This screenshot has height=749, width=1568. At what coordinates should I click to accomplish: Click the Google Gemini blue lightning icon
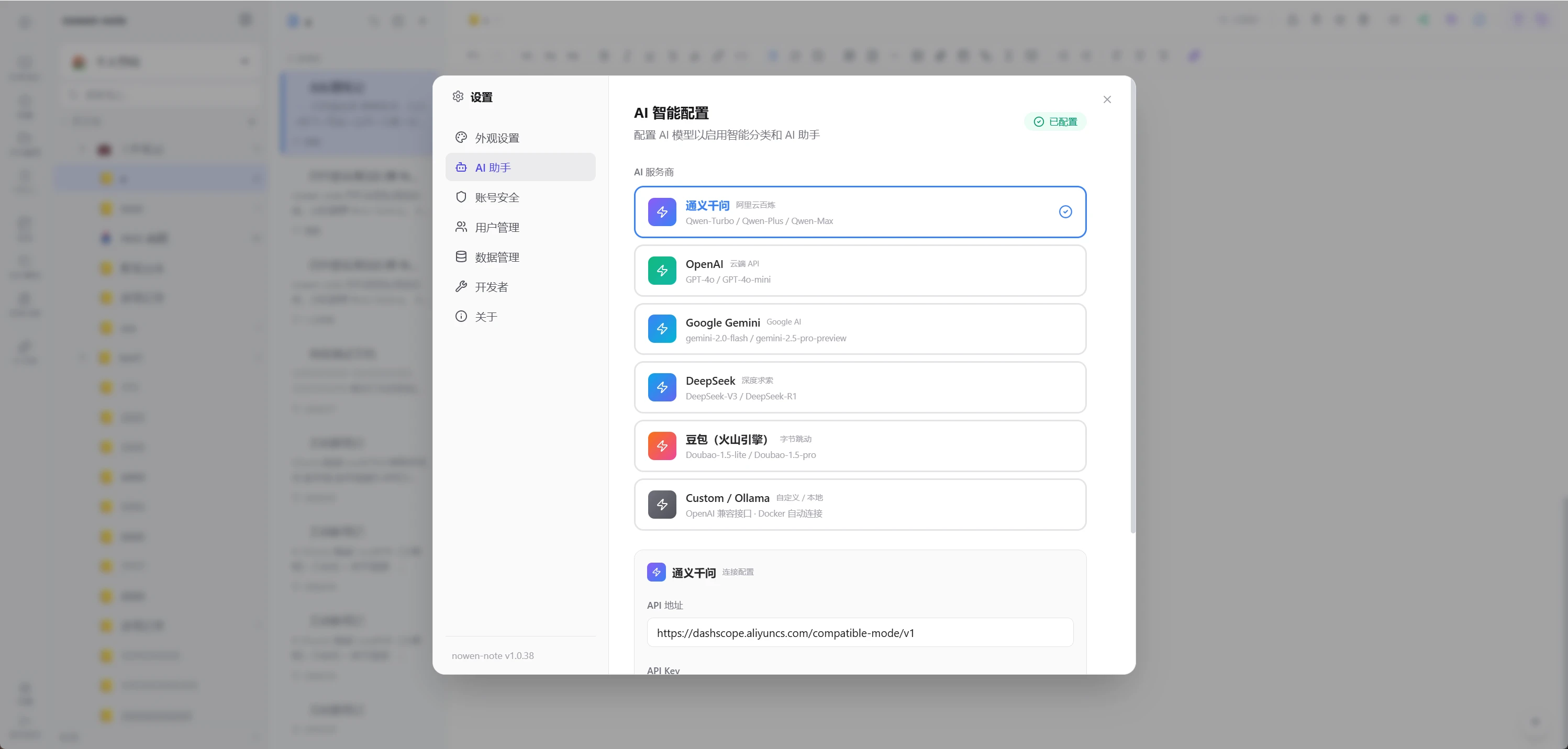[662, 329]
